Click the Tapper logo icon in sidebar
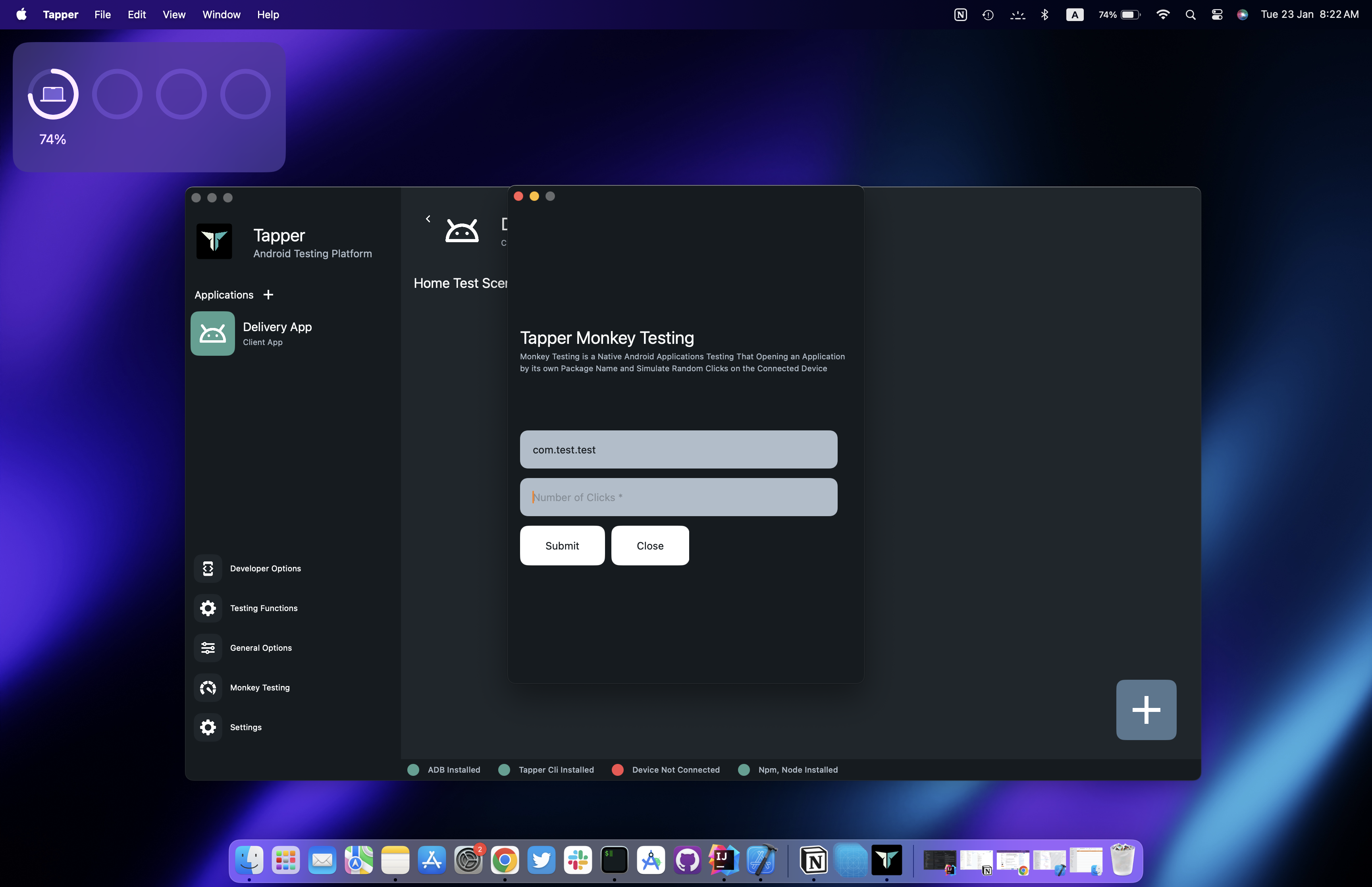Image resolution: width=1372 pixels, height=887 pixels. (x=214, y=241)
